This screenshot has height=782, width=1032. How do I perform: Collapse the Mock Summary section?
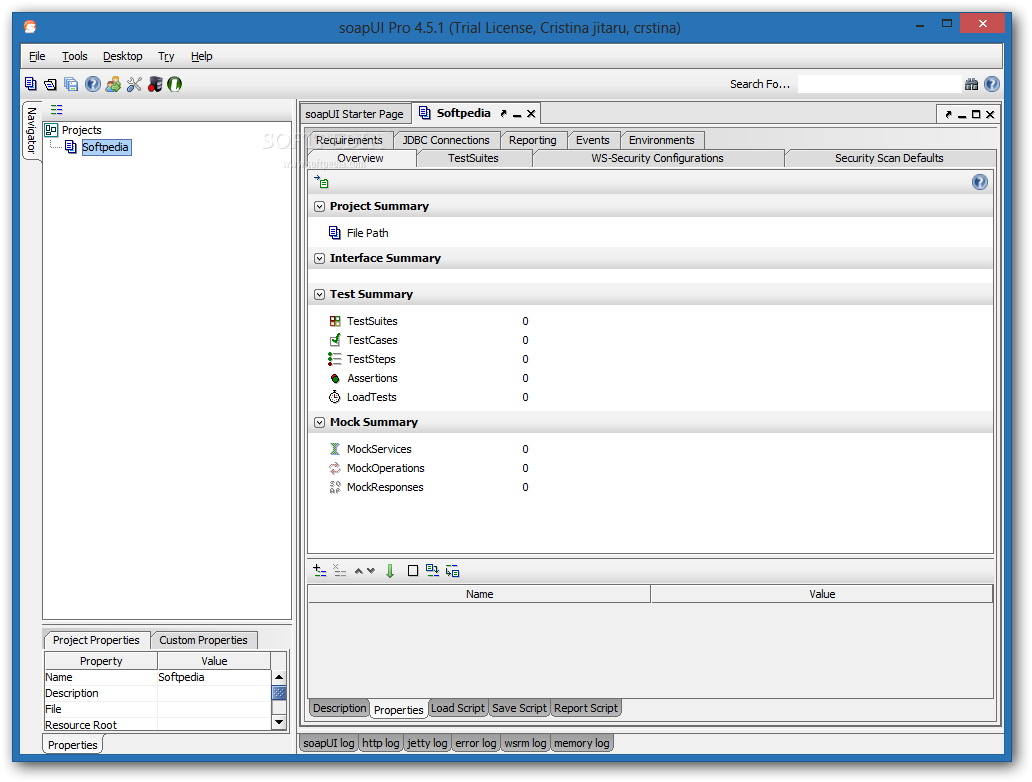tap(319, 422)
